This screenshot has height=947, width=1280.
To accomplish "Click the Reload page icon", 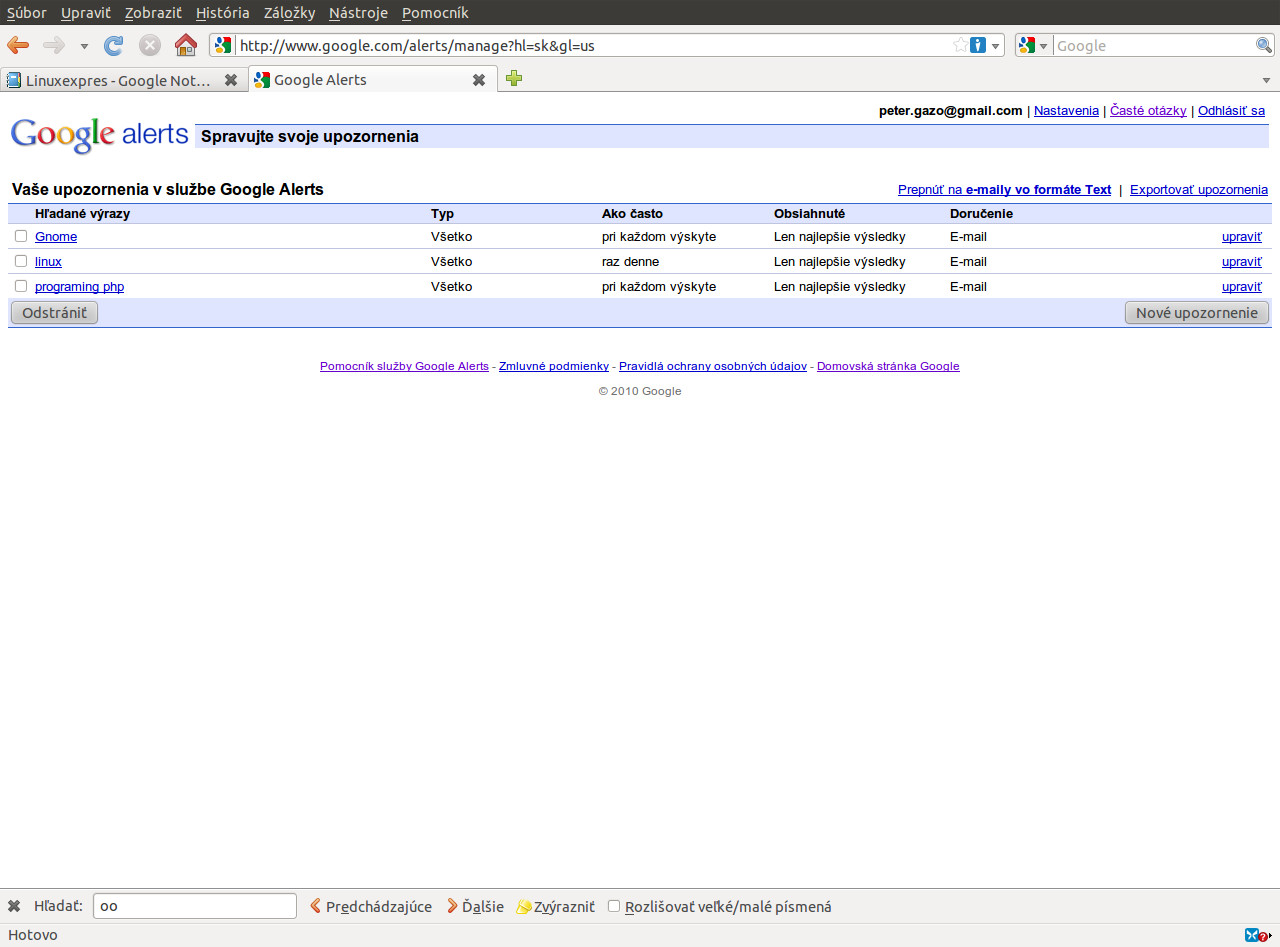I will click(114, 45).
